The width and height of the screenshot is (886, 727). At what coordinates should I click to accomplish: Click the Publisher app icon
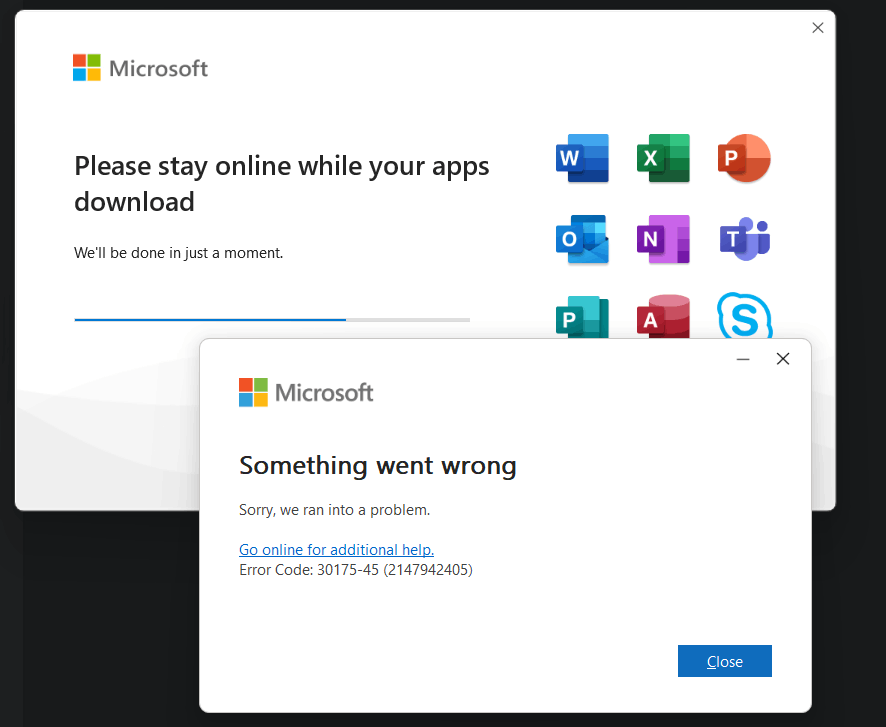(582, 316)
